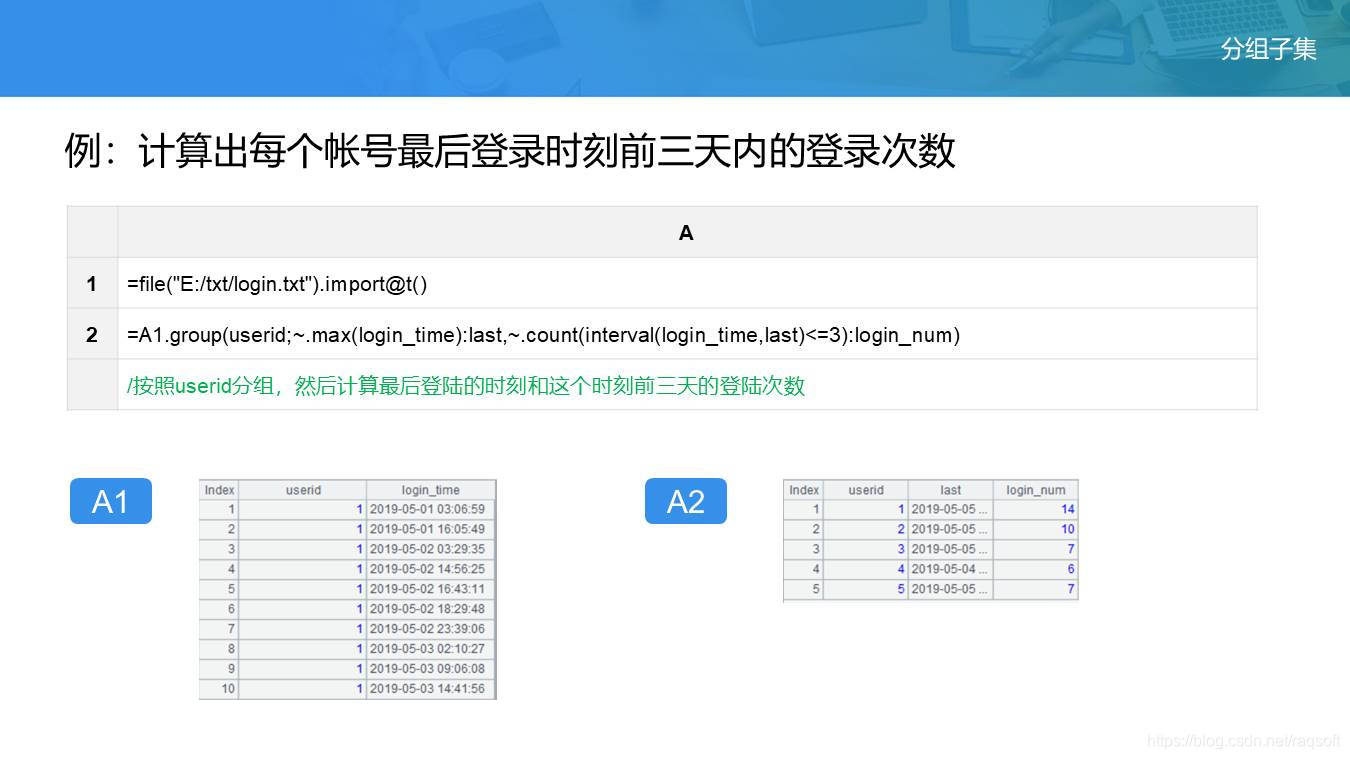Image resolution: width=1350 pixels, height=759 pixels.
Task: Select login_num 7 in userid 3 row
Action: (x=1036, y=549)
